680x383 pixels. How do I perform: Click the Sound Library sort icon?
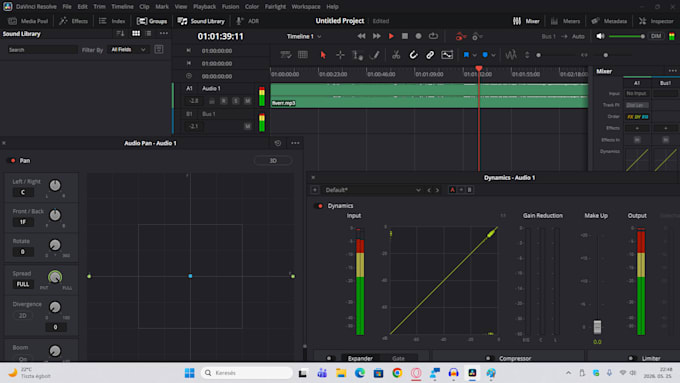pos(120,33)
